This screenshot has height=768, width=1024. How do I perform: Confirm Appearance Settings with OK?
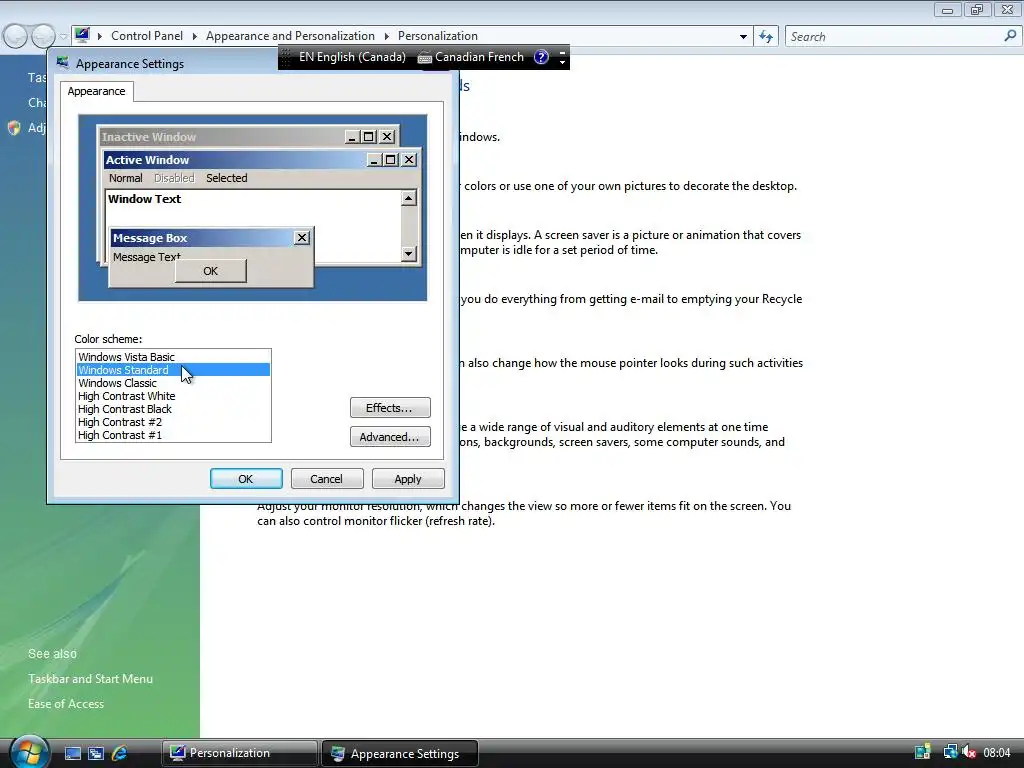coord(246,479)
